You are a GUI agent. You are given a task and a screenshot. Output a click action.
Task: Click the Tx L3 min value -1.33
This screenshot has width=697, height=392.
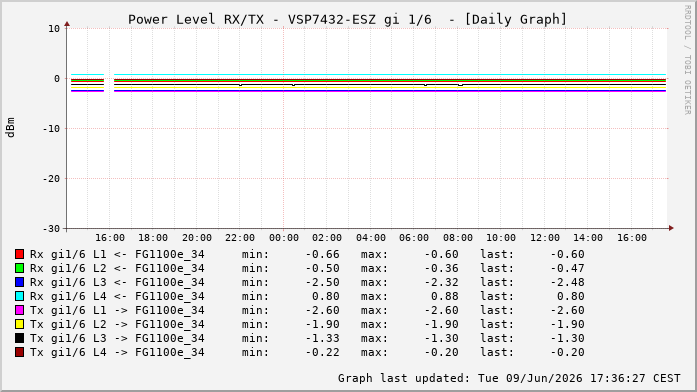(x=322, y=338)
